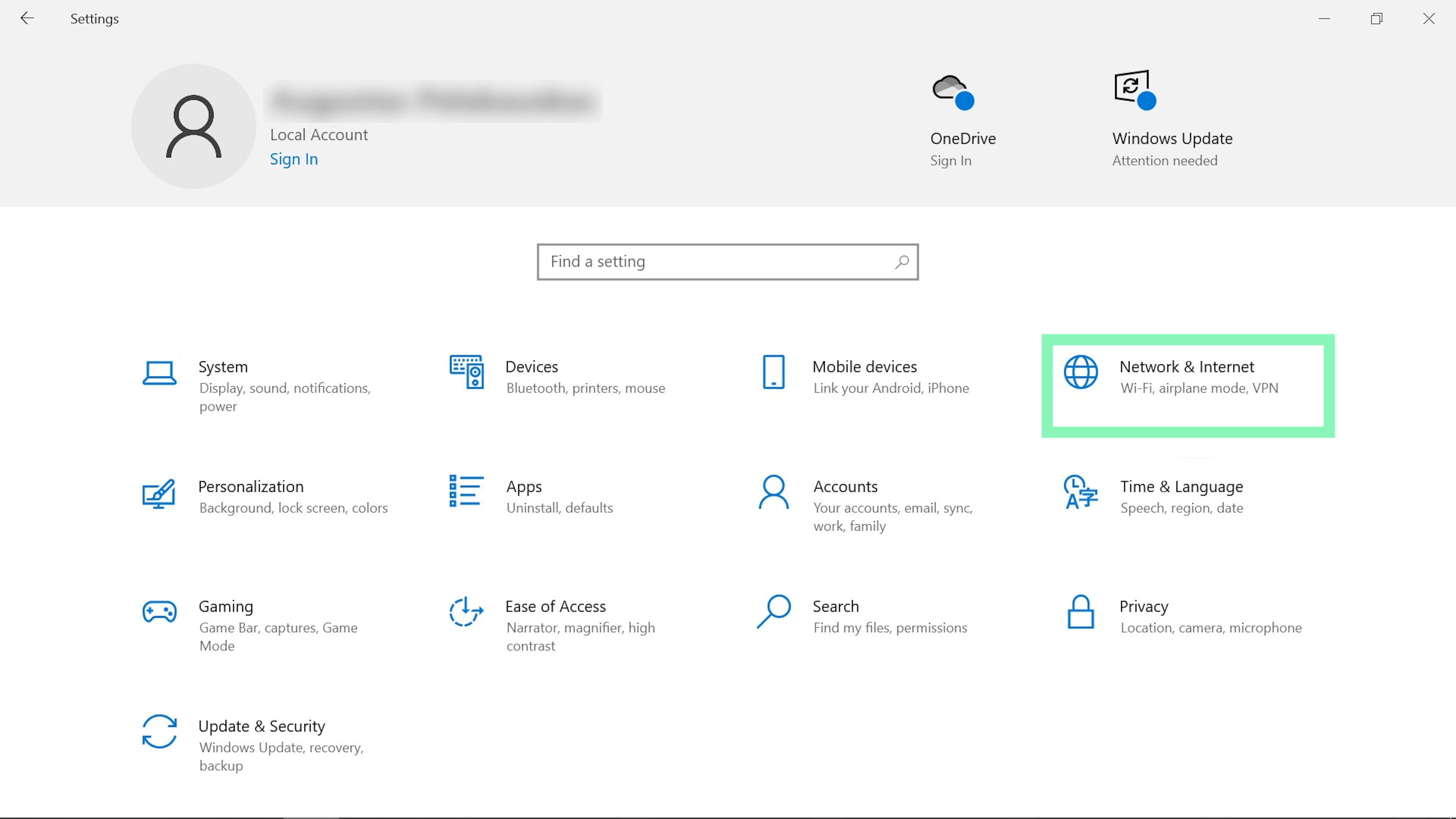Screen dimensions: 1456x819
Task: Open the Privacy padlock icon
Action: coord(1081,612)
